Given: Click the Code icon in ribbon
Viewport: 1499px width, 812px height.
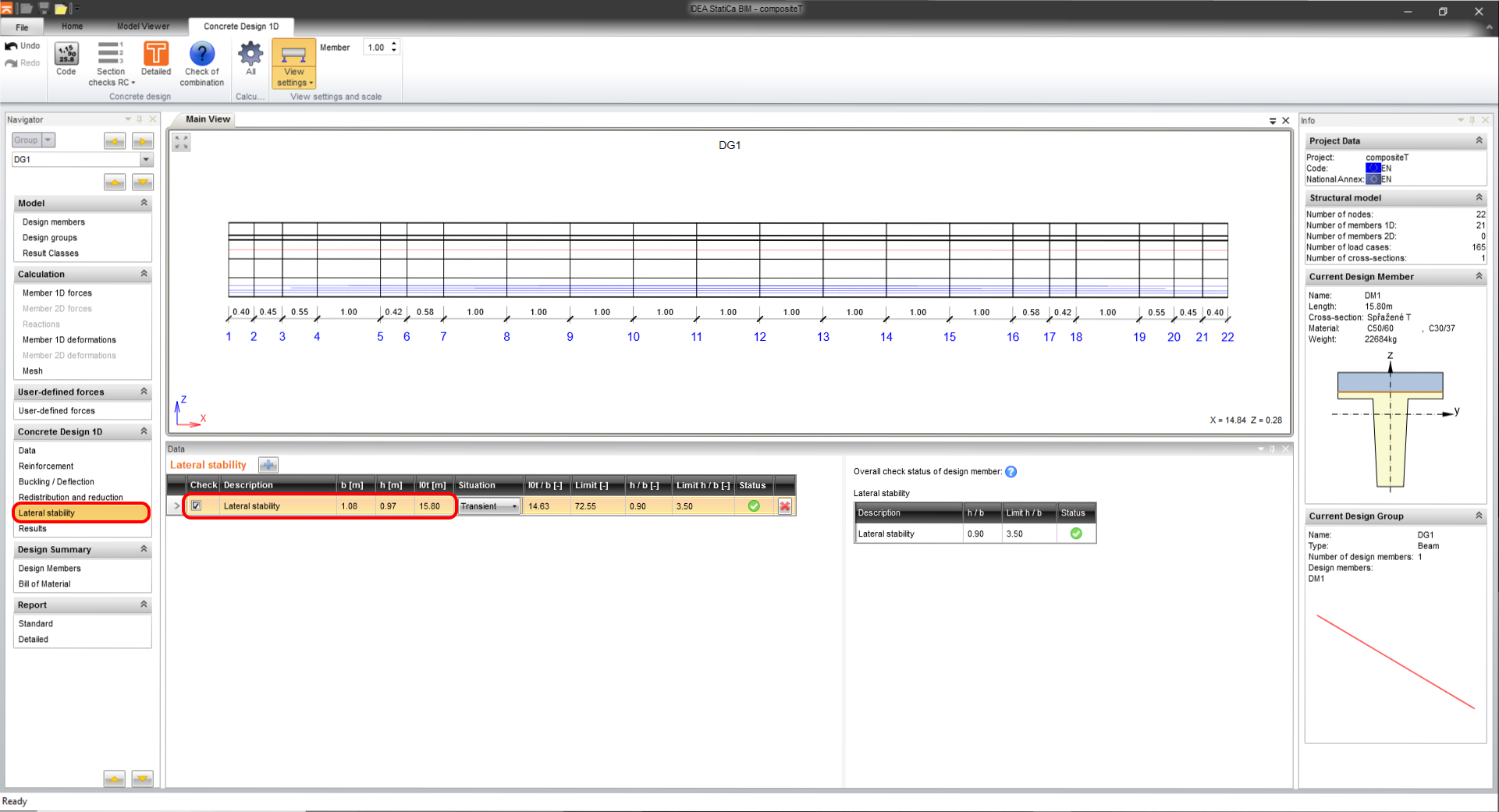Looking at the screenshot, I should tap(66, 59).
